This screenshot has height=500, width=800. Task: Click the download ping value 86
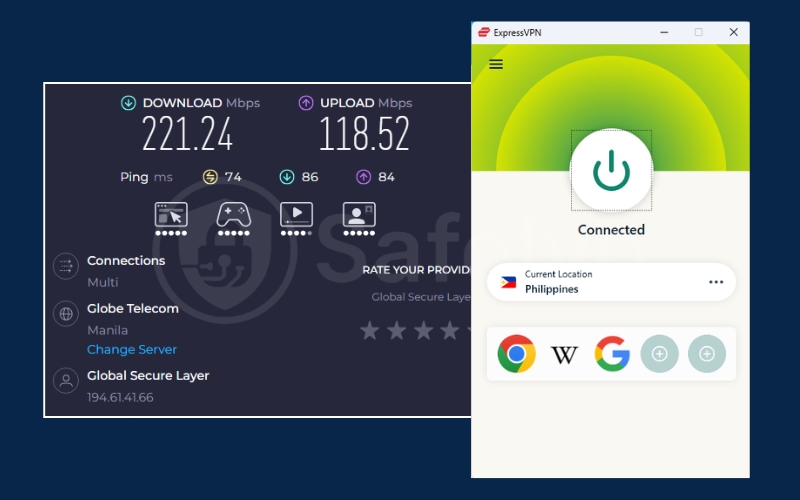click(310, 177)
